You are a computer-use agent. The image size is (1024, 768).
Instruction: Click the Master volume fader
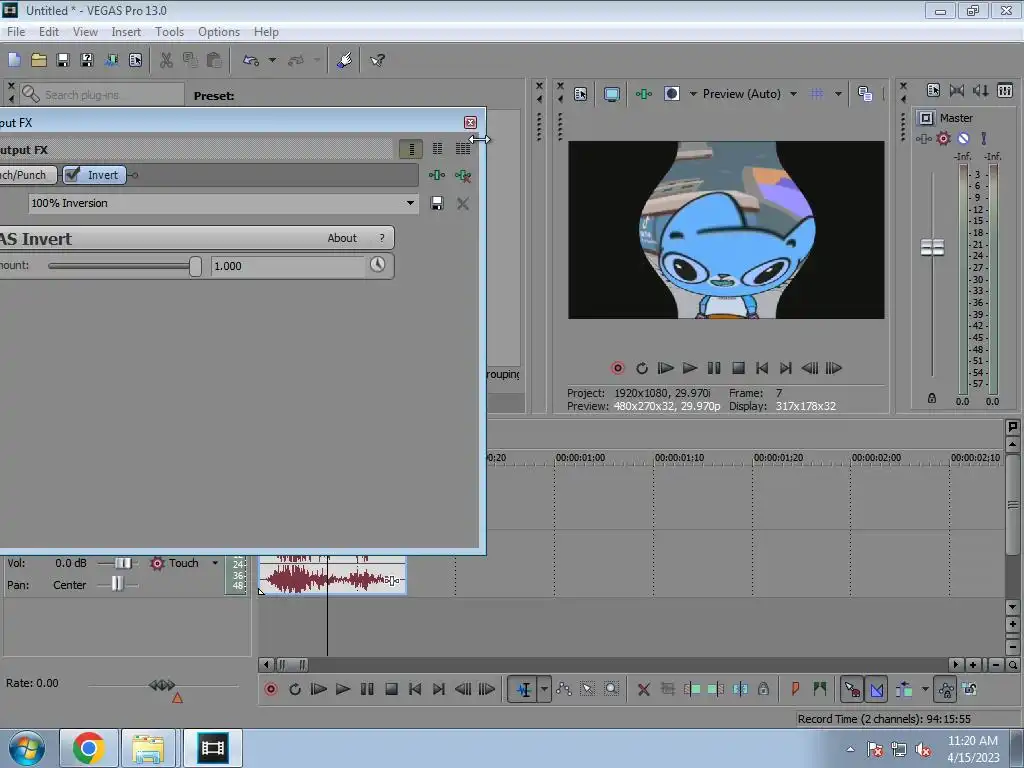click(x=932, y=248)
